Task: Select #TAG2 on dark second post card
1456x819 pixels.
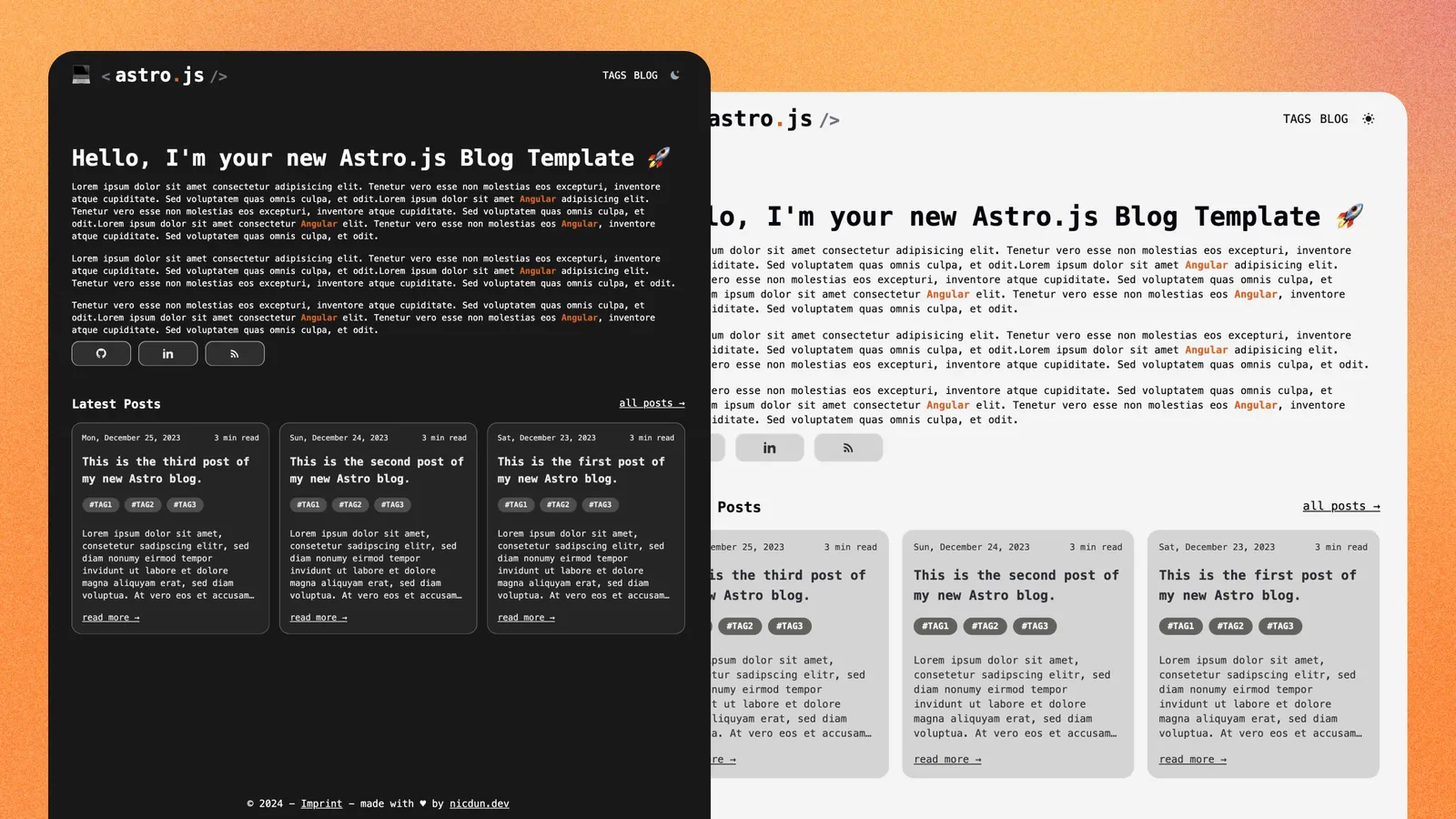Action: pyautogui.click(x=350, y=504)
